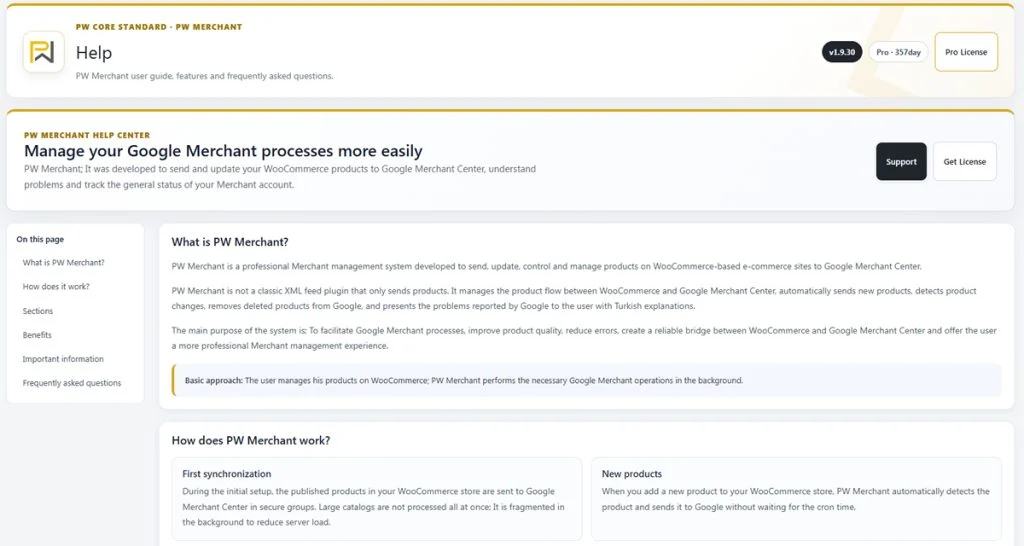Image resolution: width=1024 pixels, height=546 pixels.
Task: Click the Basic approach note box
Action: [x=586, y=380]
